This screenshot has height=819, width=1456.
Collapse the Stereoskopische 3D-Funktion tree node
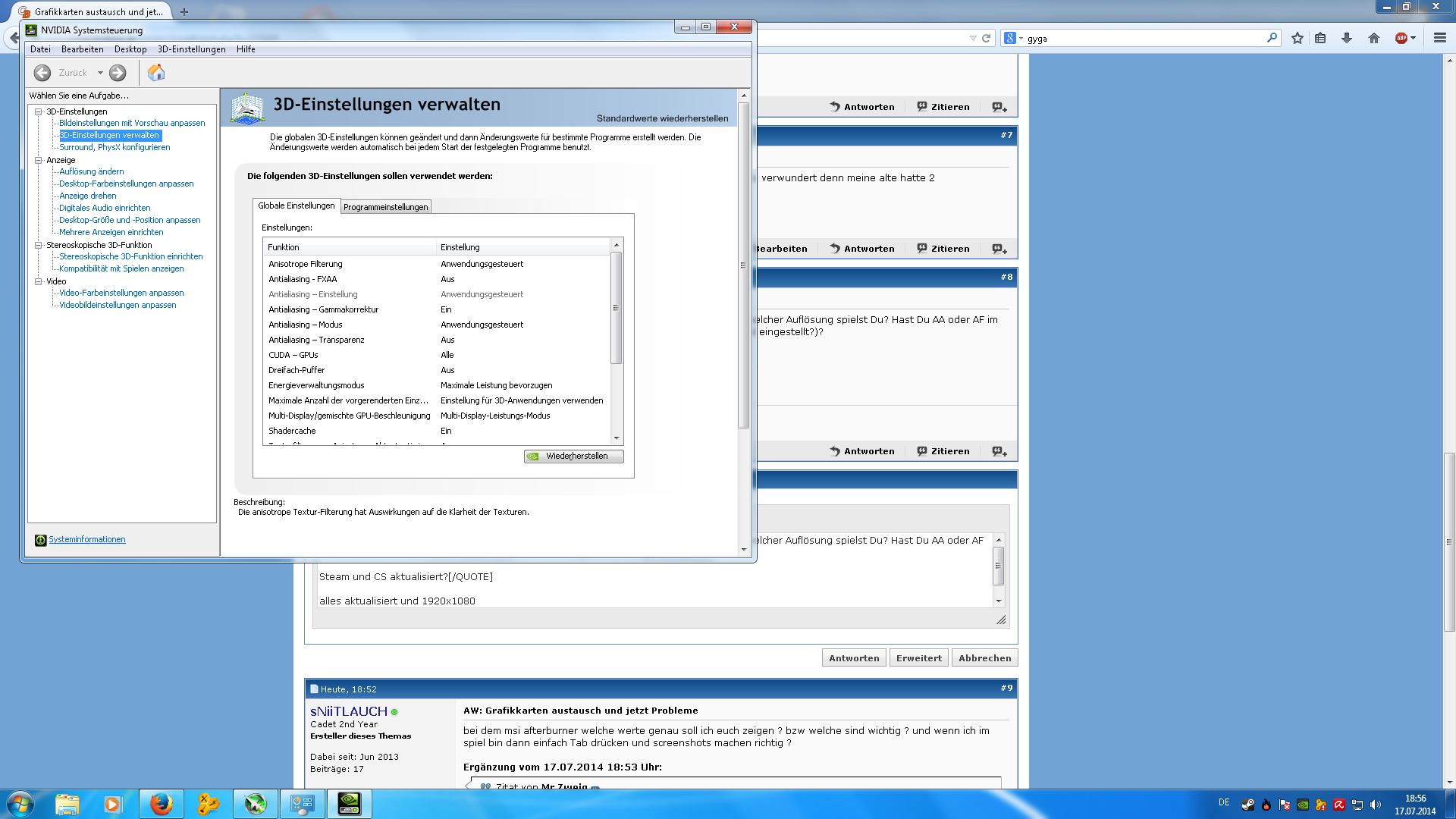point(38,245)
